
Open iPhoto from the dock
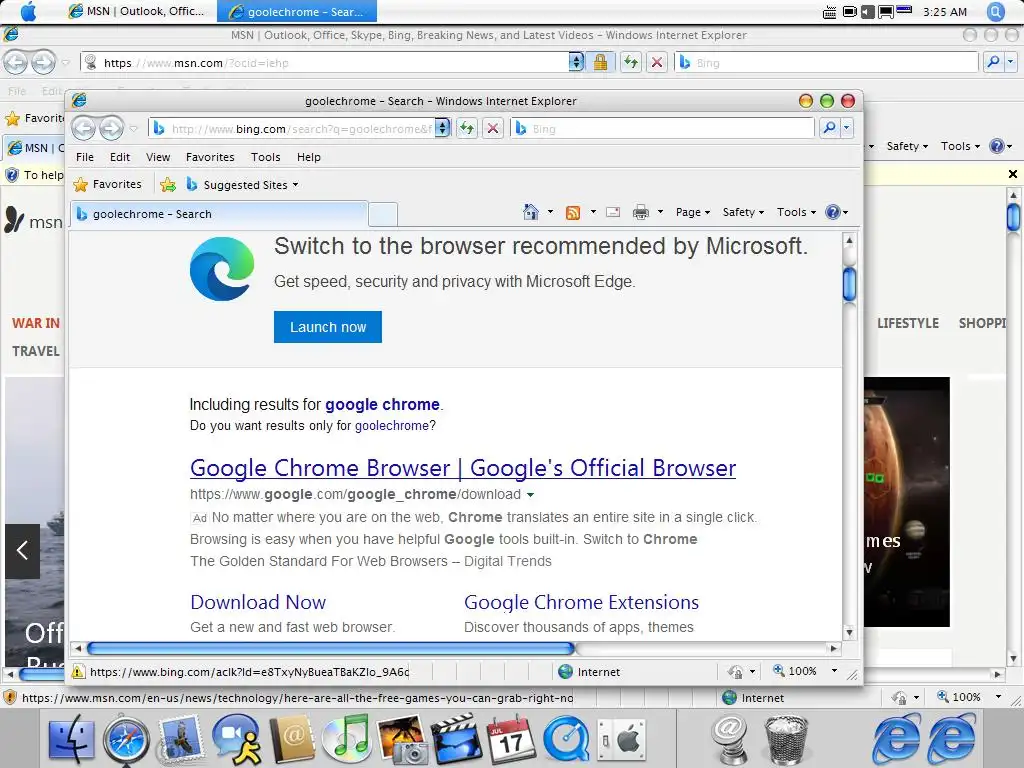(402, 740)
